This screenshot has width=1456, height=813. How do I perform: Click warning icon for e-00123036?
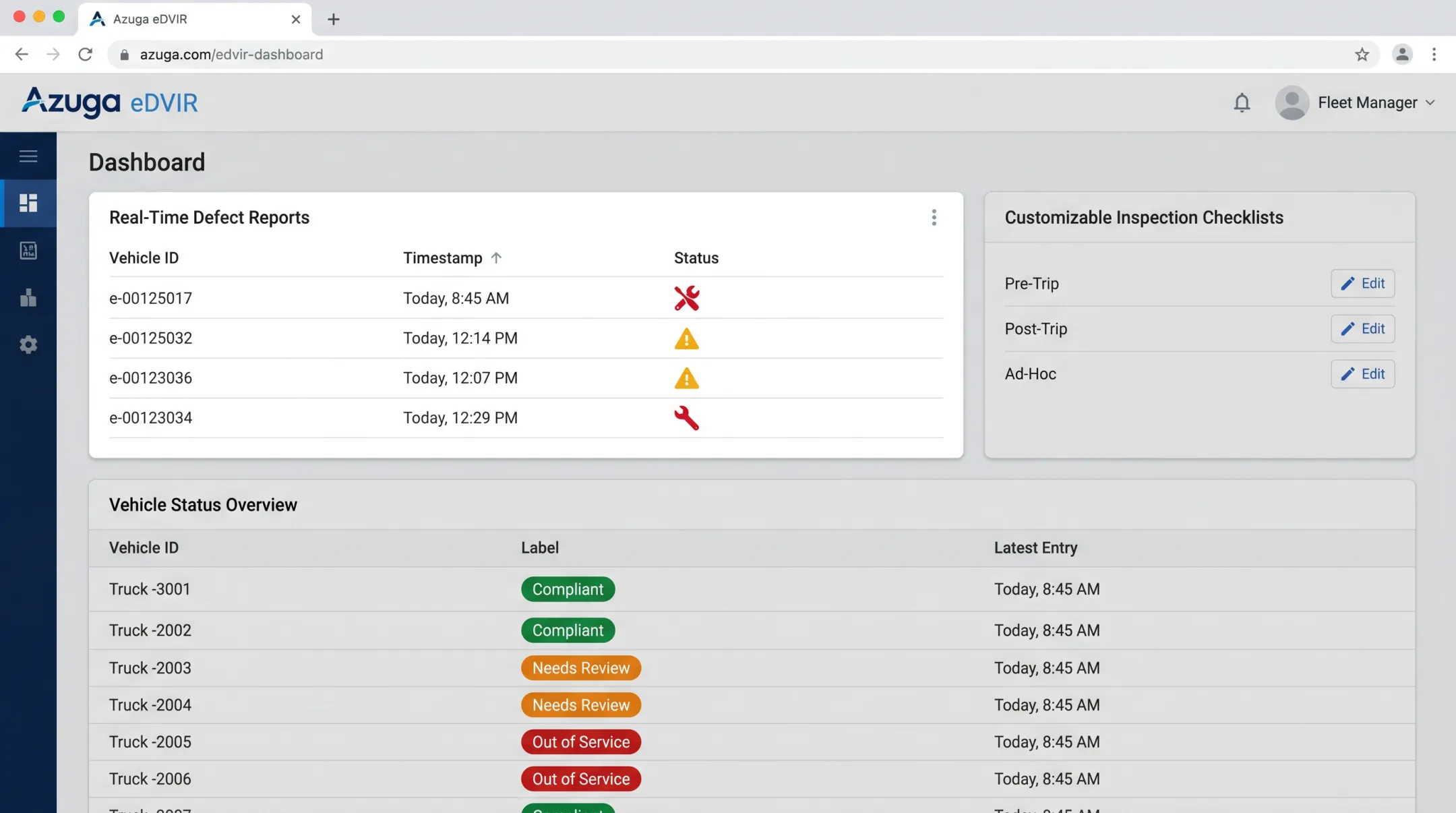coord(686,378)
